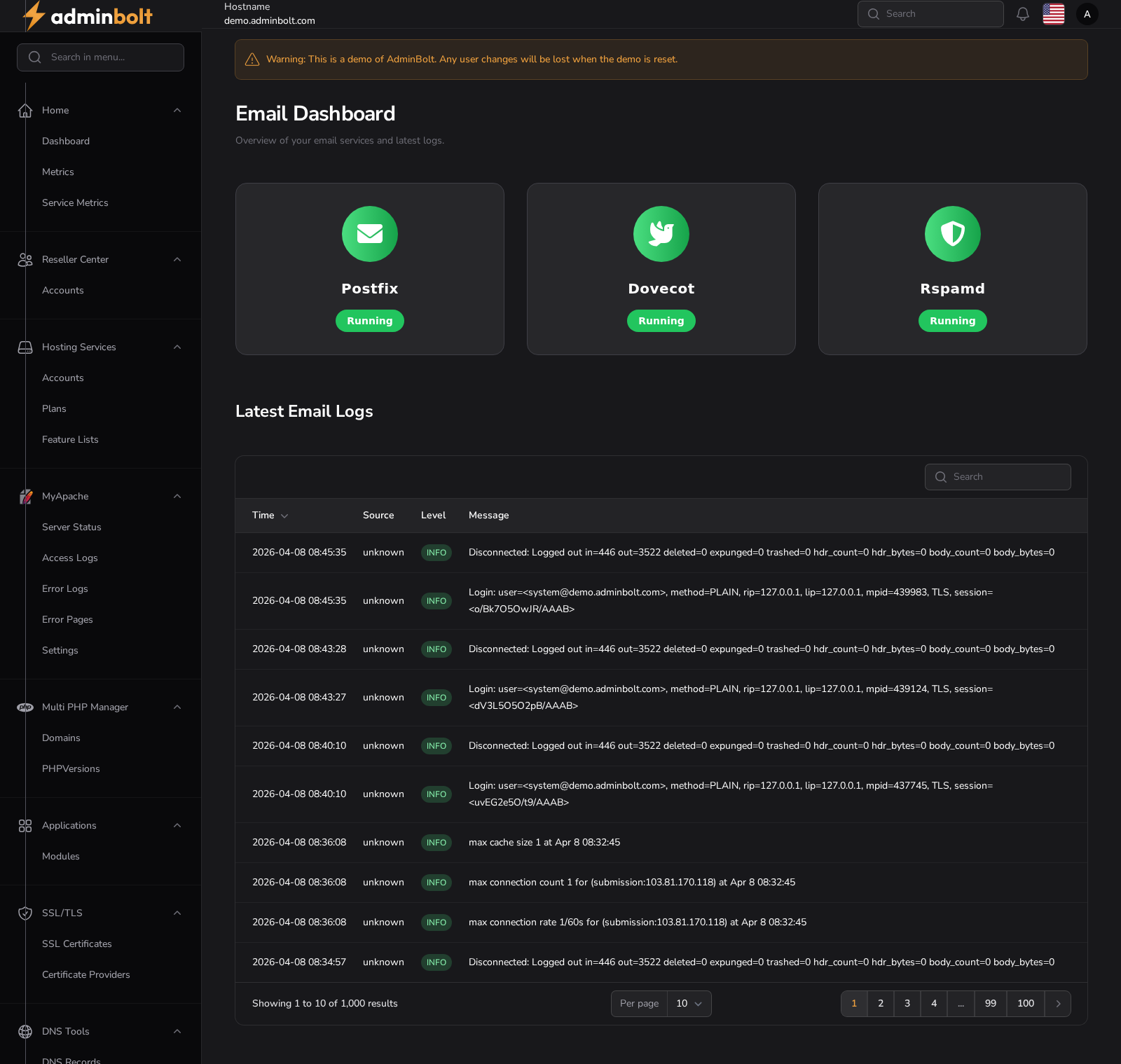Viewport: 1121px width, 1064px height.
Task: Click the Postfix envelope icon
Action: coord(370,234)
